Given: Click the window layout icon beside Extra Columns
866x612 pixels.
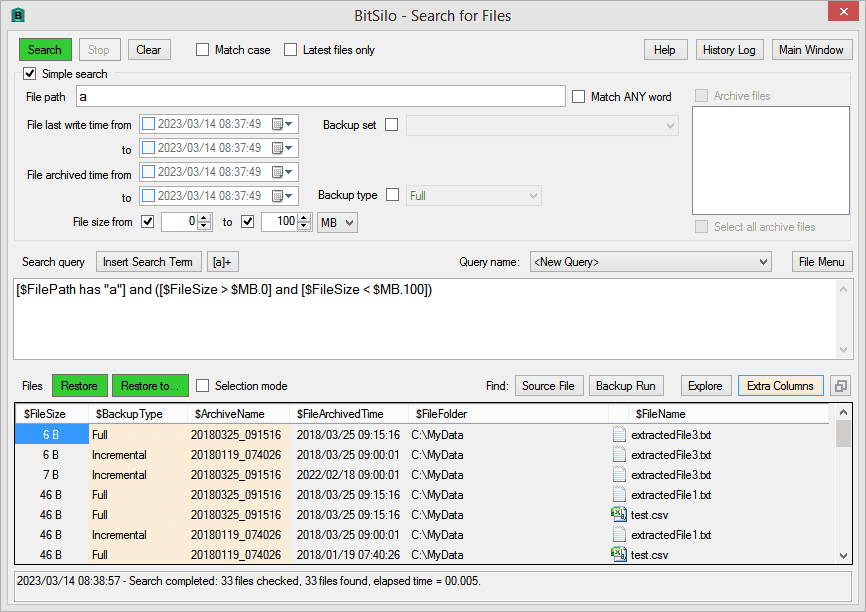Looking at the screenshot, I should pos(841,386).
